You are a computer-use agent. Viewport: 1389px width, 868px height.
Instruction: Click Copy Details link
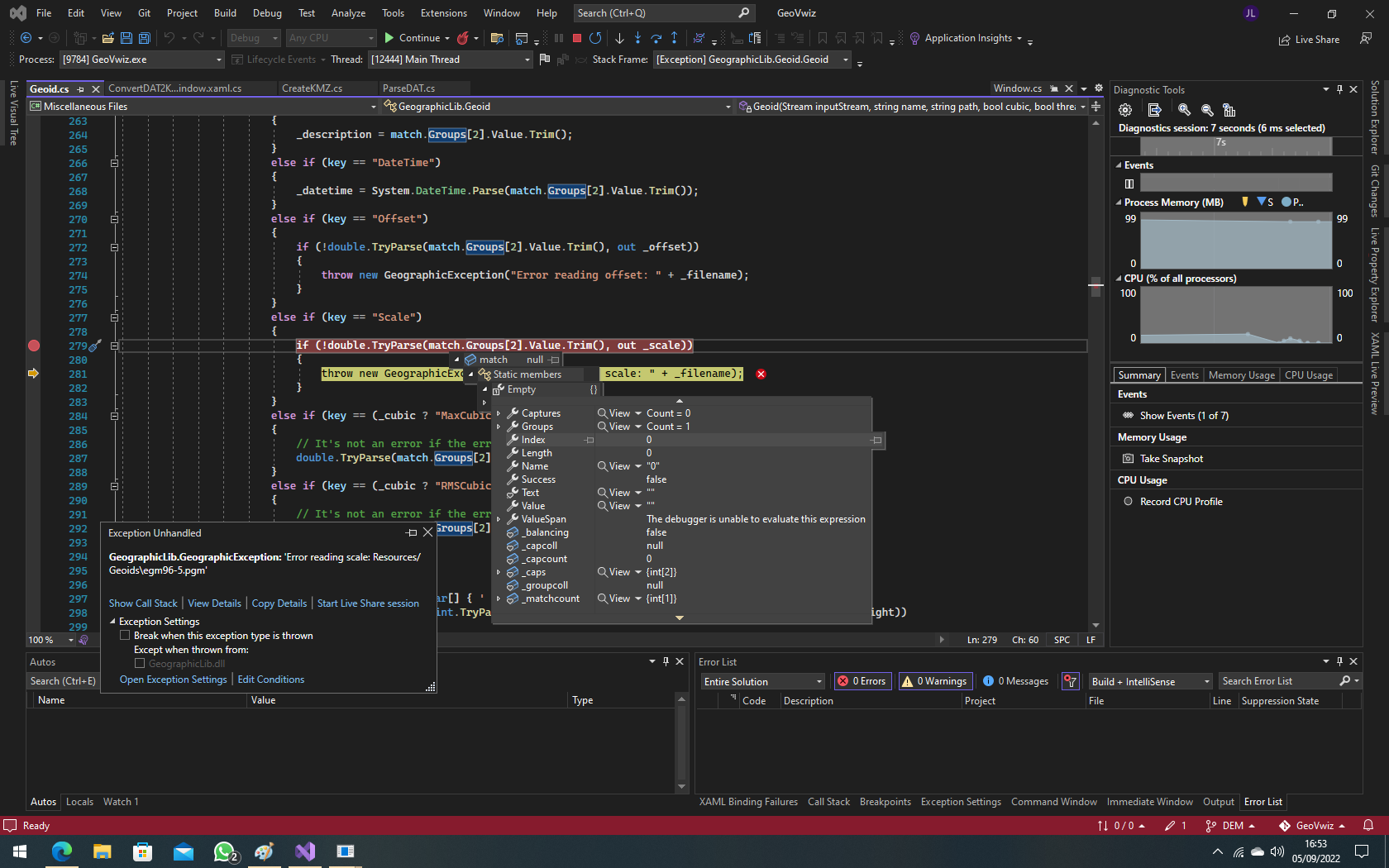point(279,603)
